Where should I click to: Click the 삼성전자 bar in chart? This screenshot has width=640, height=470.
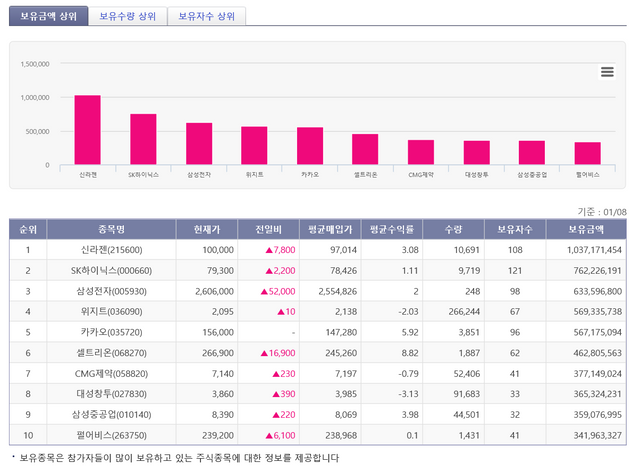199,144
